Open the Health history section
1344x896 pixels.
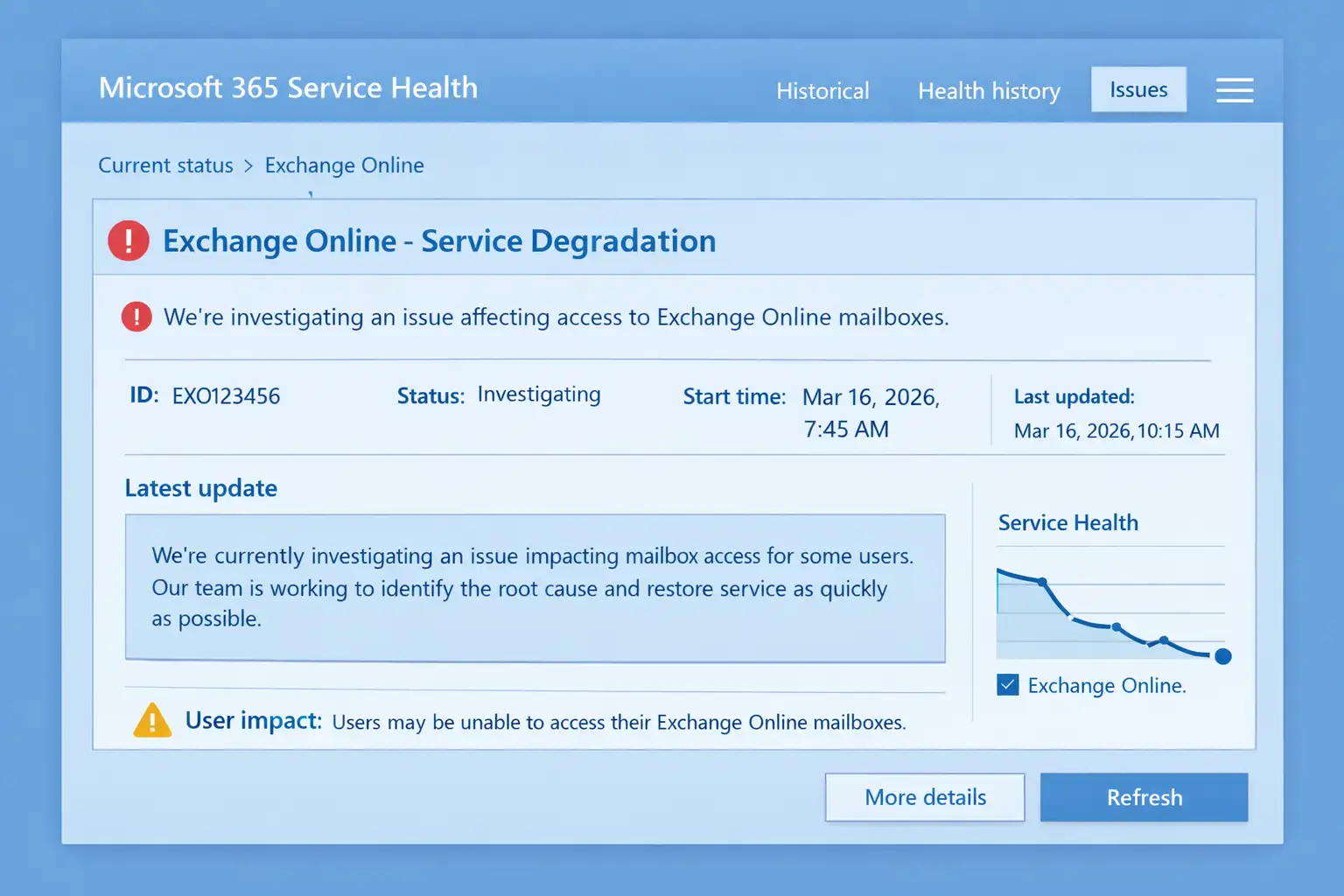click(x=988, y=90)
